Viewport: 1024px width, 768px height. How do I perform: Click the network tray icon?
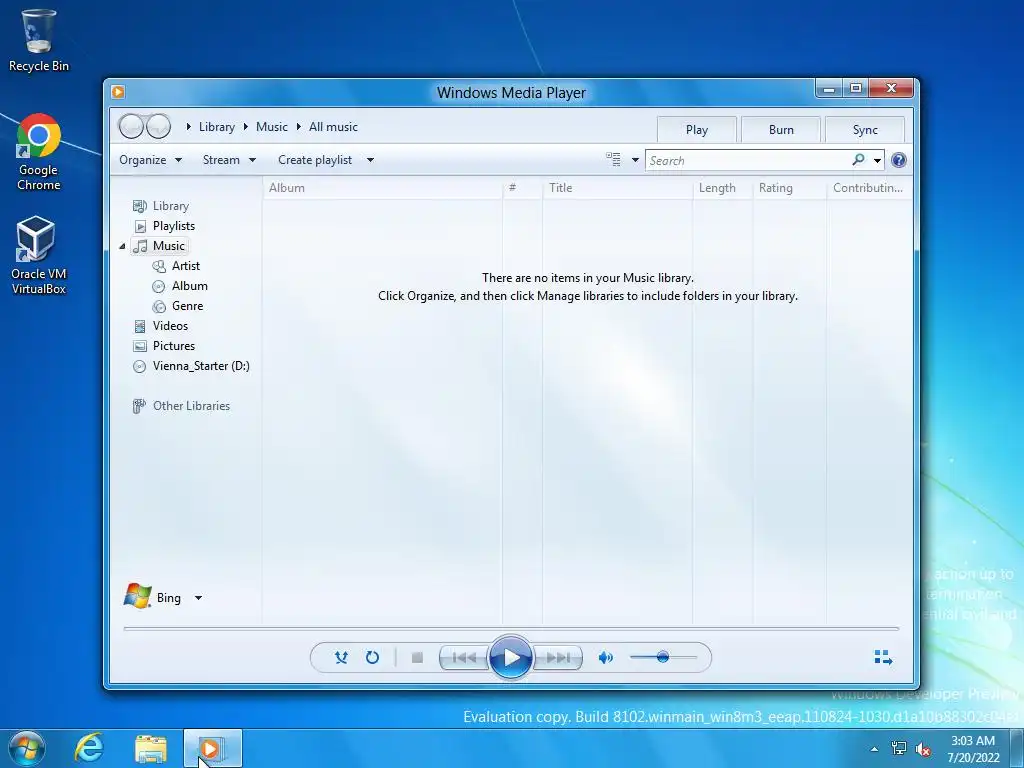click(x=899, y=748)
